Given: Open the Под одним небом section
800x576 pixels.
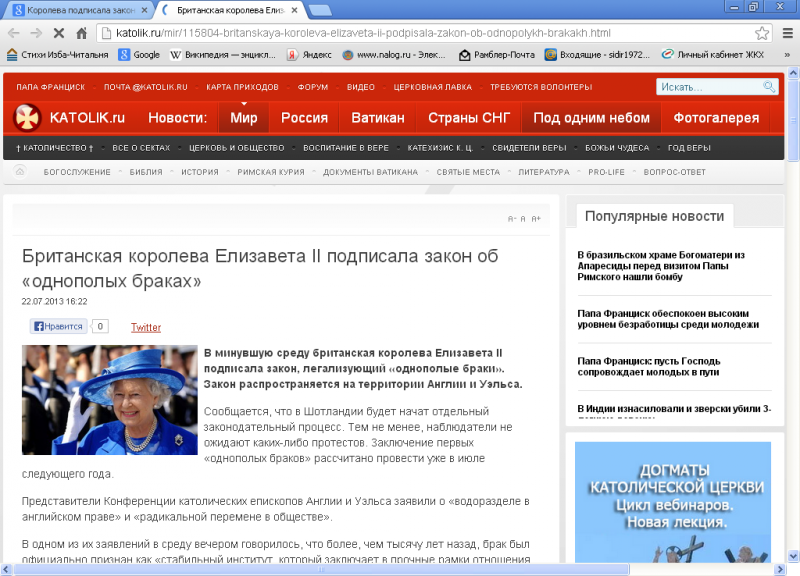Looking at the screenshot, I should click(591, 118).
